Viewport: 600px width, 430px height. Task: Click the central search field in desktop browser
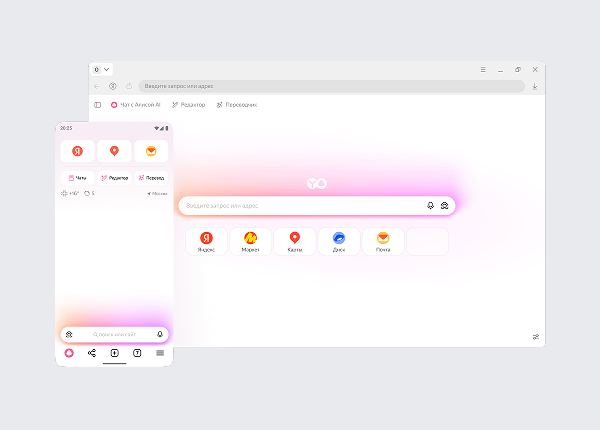pyautogui.click(x=317, y=206)
